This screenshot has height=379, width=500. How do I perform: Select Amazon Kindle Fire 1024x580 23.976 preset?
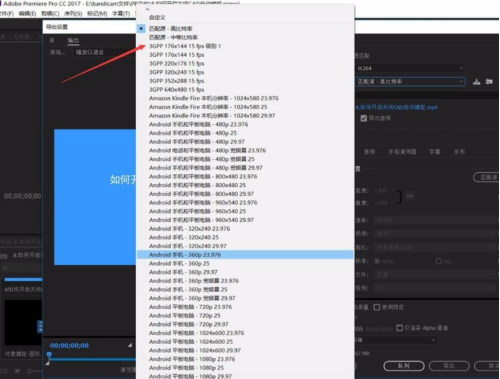(x=245, y=98)
